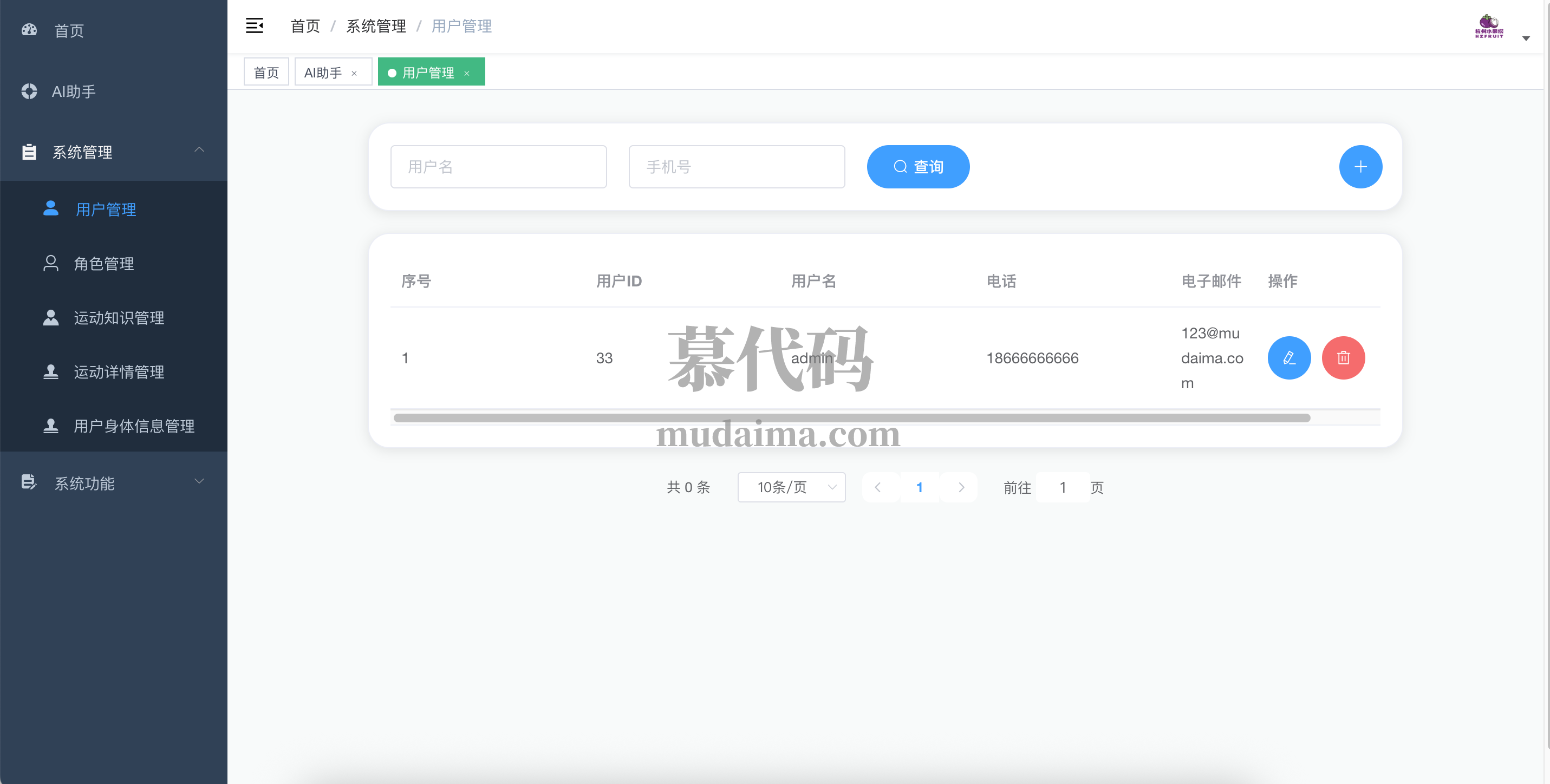Open the user avatar logo at top right

(1488, 27)
